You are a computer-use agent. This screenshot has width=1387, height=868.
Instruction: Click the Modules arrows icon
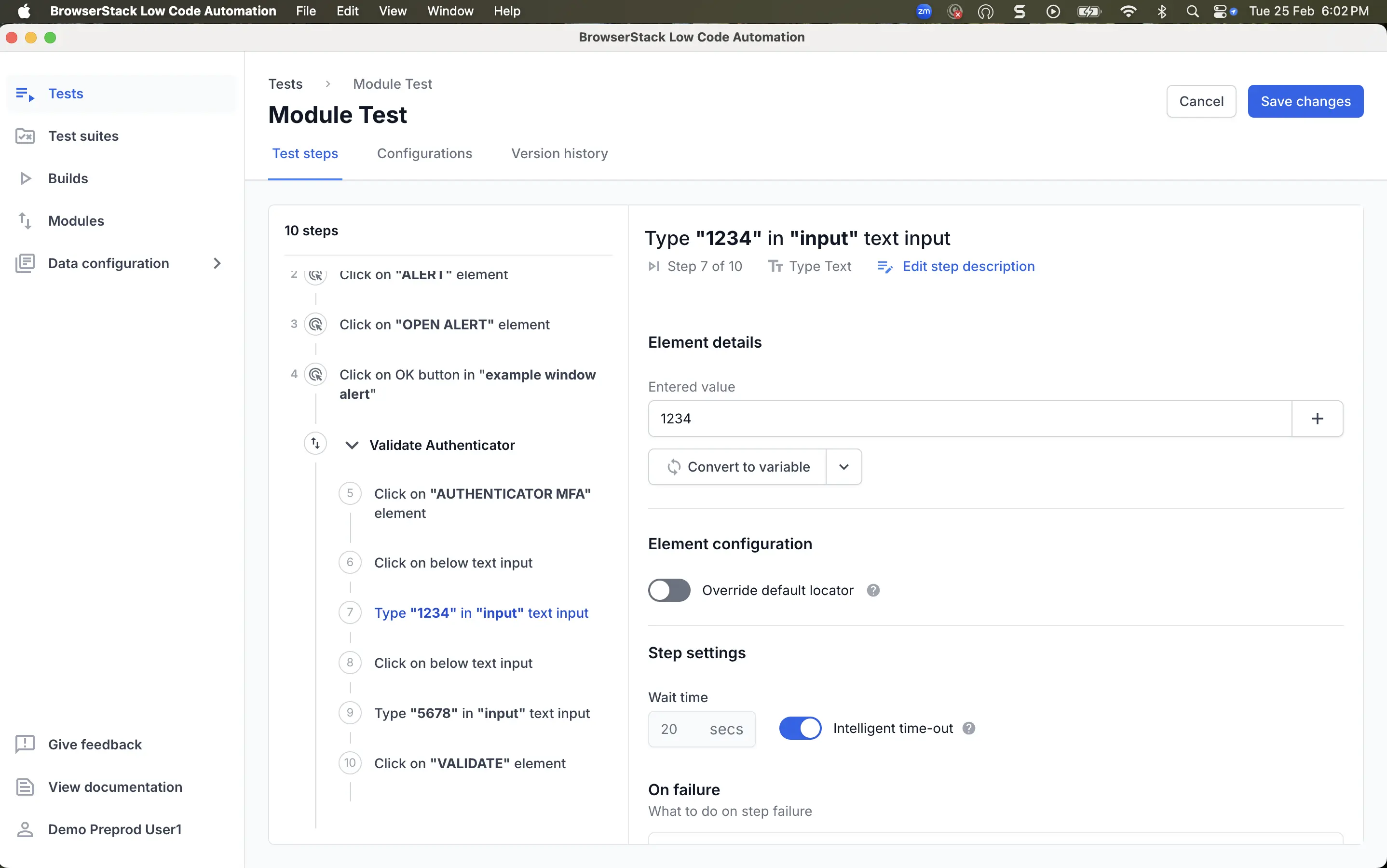pyautogui.click(x=25, y=221)
